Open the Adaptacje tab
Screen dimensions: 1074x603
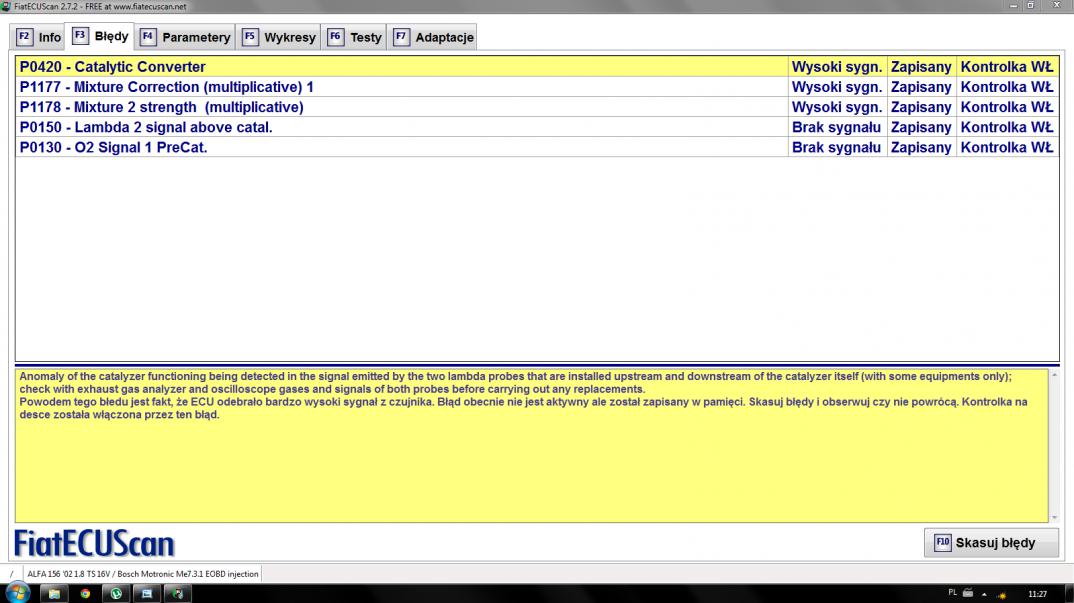pos(433,37)
